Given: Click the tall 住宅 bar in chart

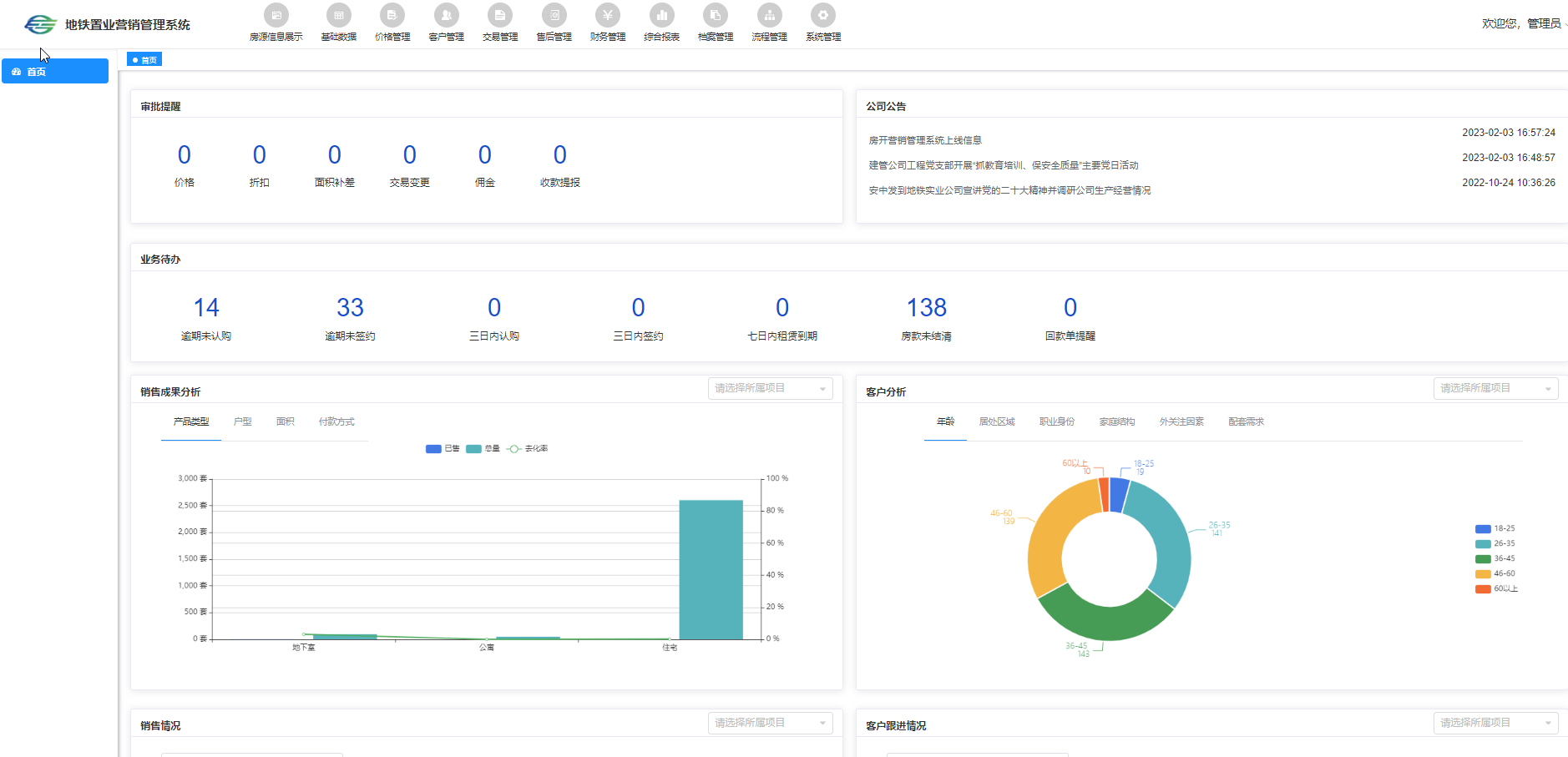Looking at the screenshot, I should pos(711,569).
